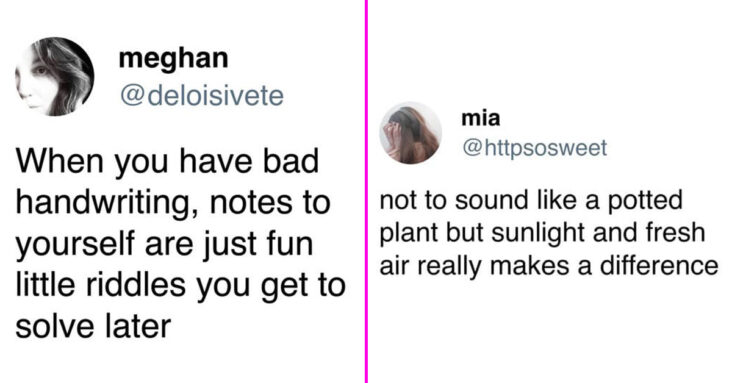Open the @httpsosweet handle link
Image resolution: width=732 pixels, height=383 pixels.
pos(535,148)
